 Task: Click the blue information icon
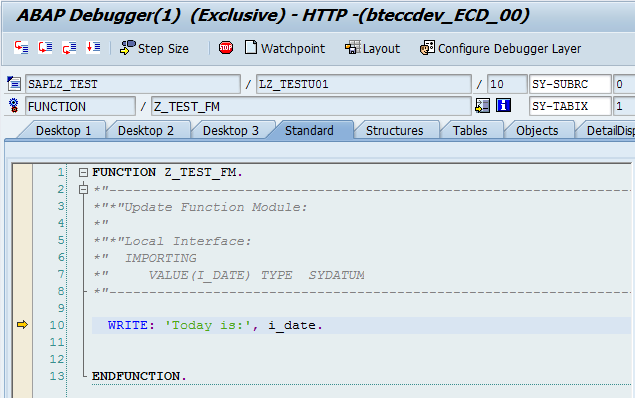[x=503, y=105]
